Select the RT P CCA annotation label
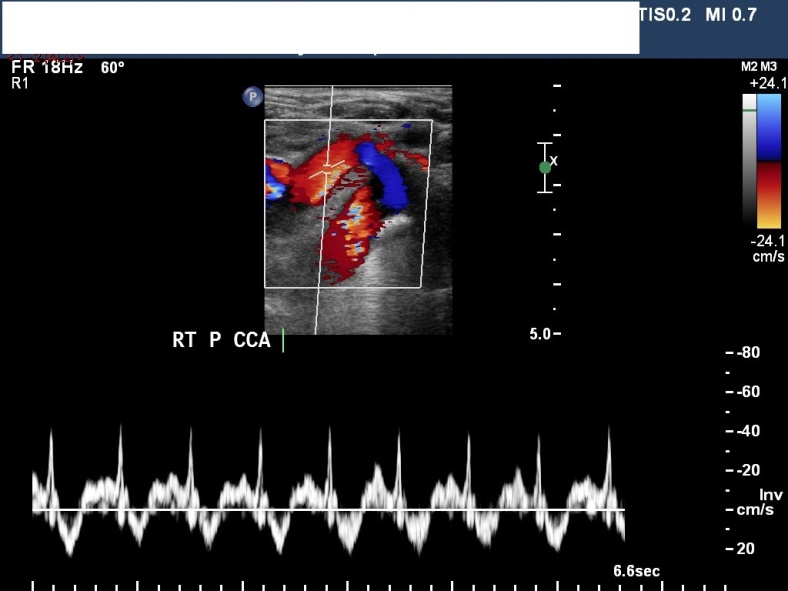The width and height of the screenshot is (788, 591). pyautogui.click(x=221, y=341)
